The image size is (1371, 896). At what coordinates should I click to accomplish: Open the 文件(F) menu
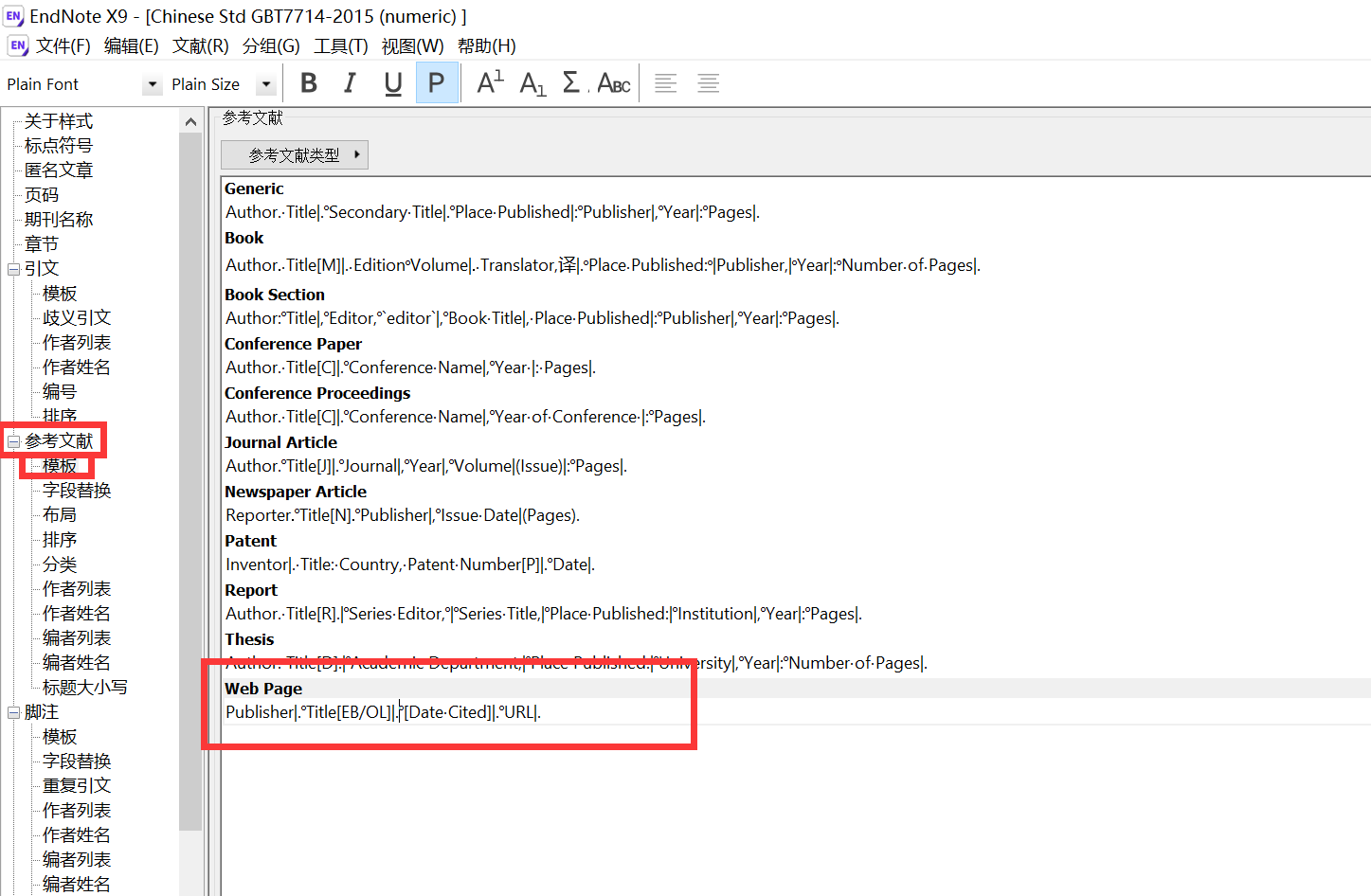63,46
